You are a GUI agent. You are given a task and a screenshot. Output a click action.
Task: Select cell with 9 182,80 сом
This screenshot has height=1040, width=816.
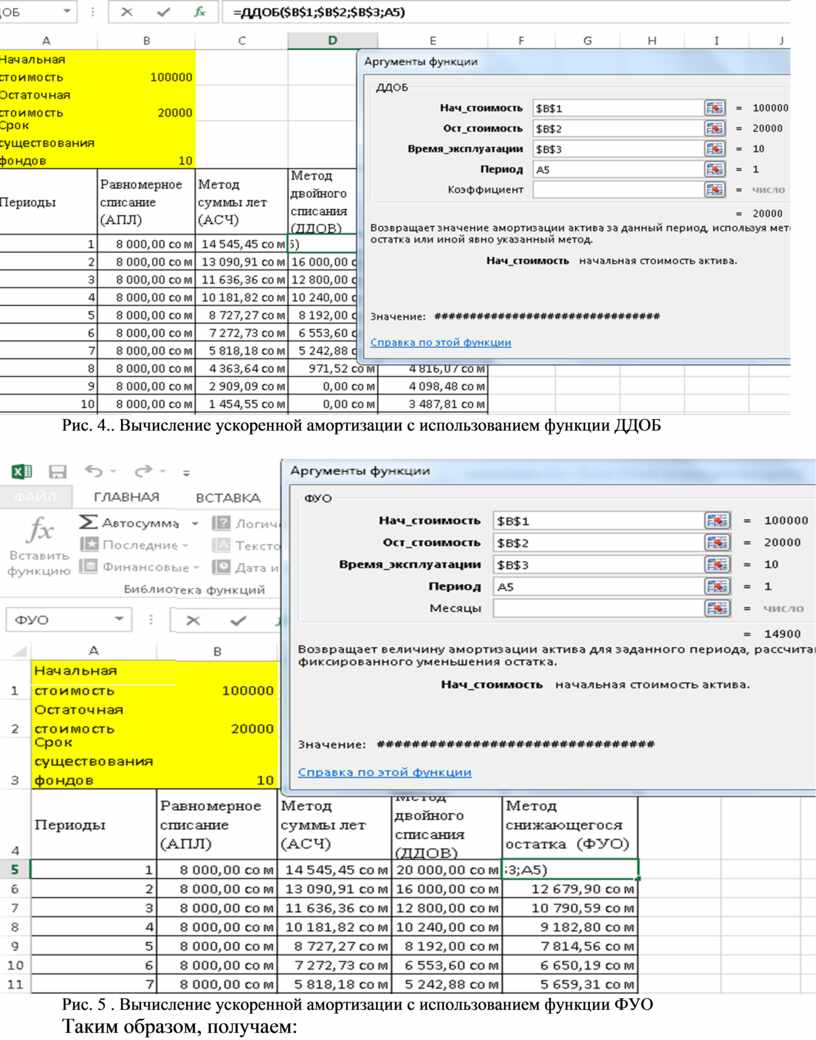(570, 927)
